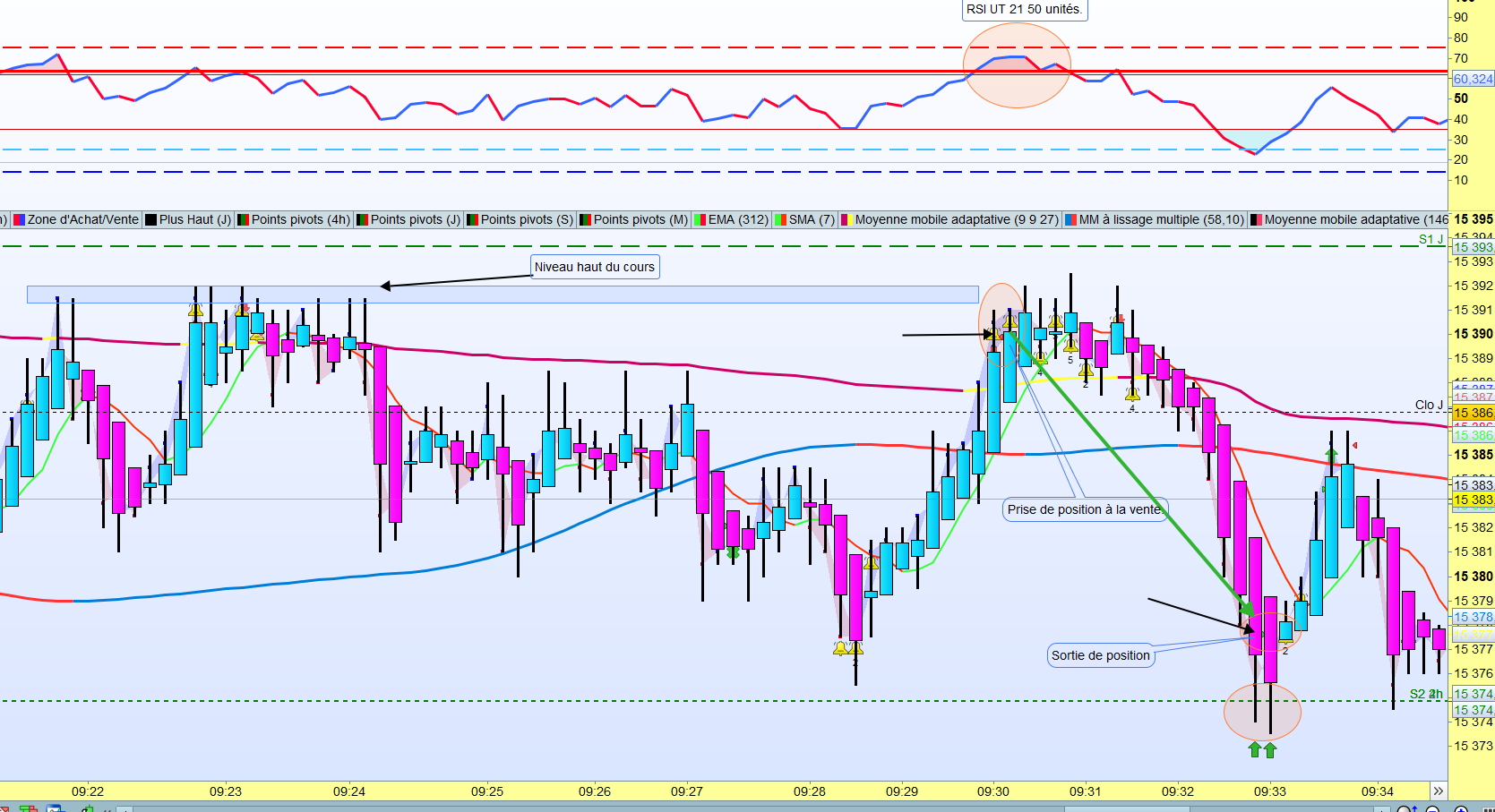Click the 15 376 price axis label
The image size is (1495, 812).
[1474, 673]
